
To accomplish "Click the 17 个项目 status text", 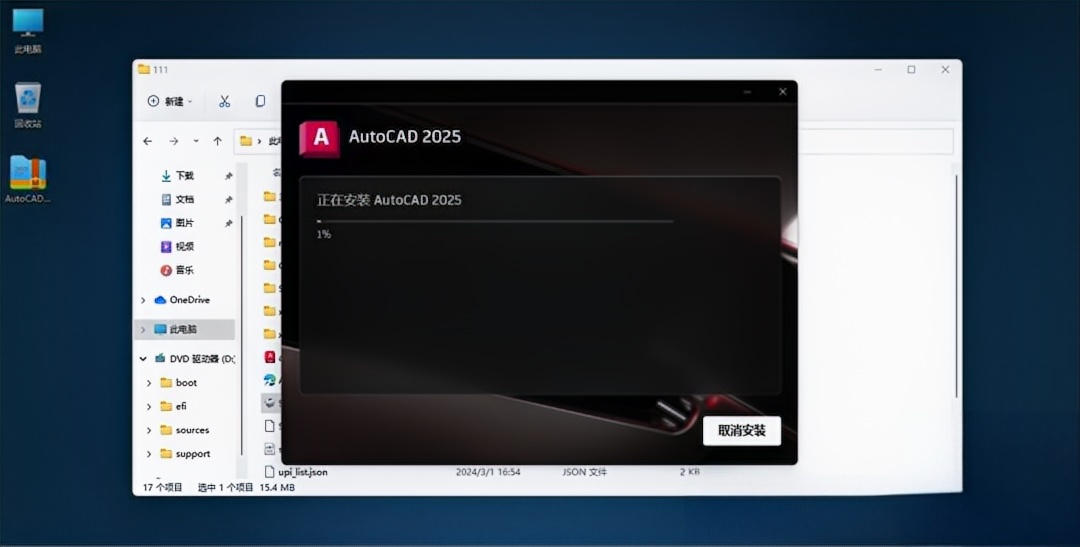I will pos(163,487).
